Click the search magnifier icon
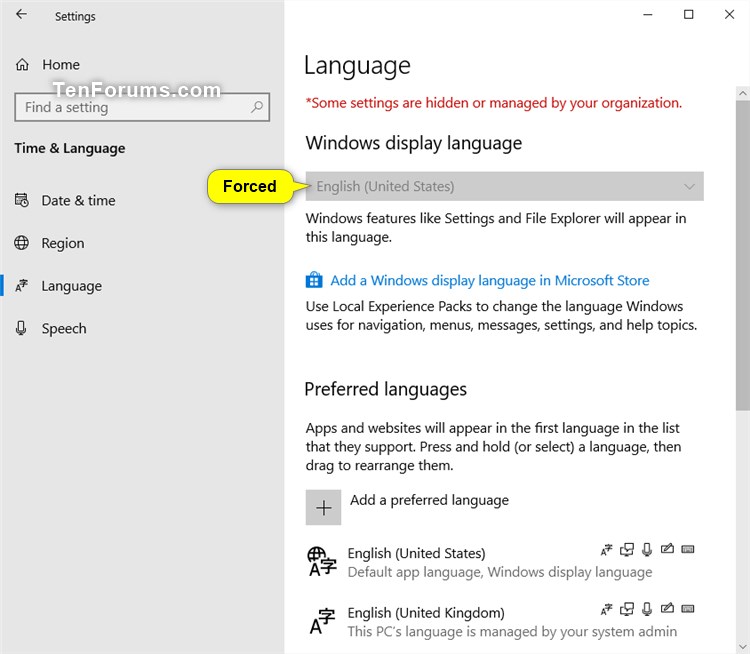Image resolution: width=750 pixels, height=654 pixels. (x=257, y=107)
